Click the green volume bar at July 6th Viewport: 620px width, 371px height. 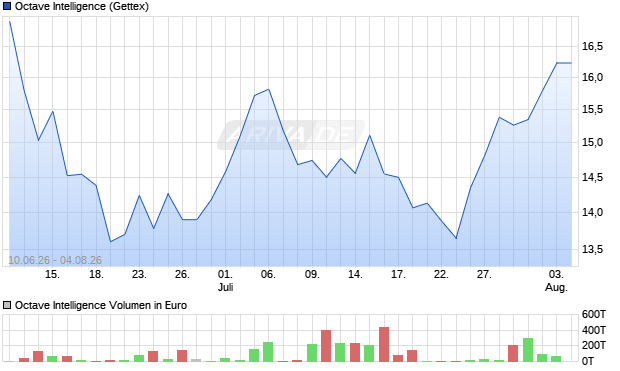[x=268, y=352]
